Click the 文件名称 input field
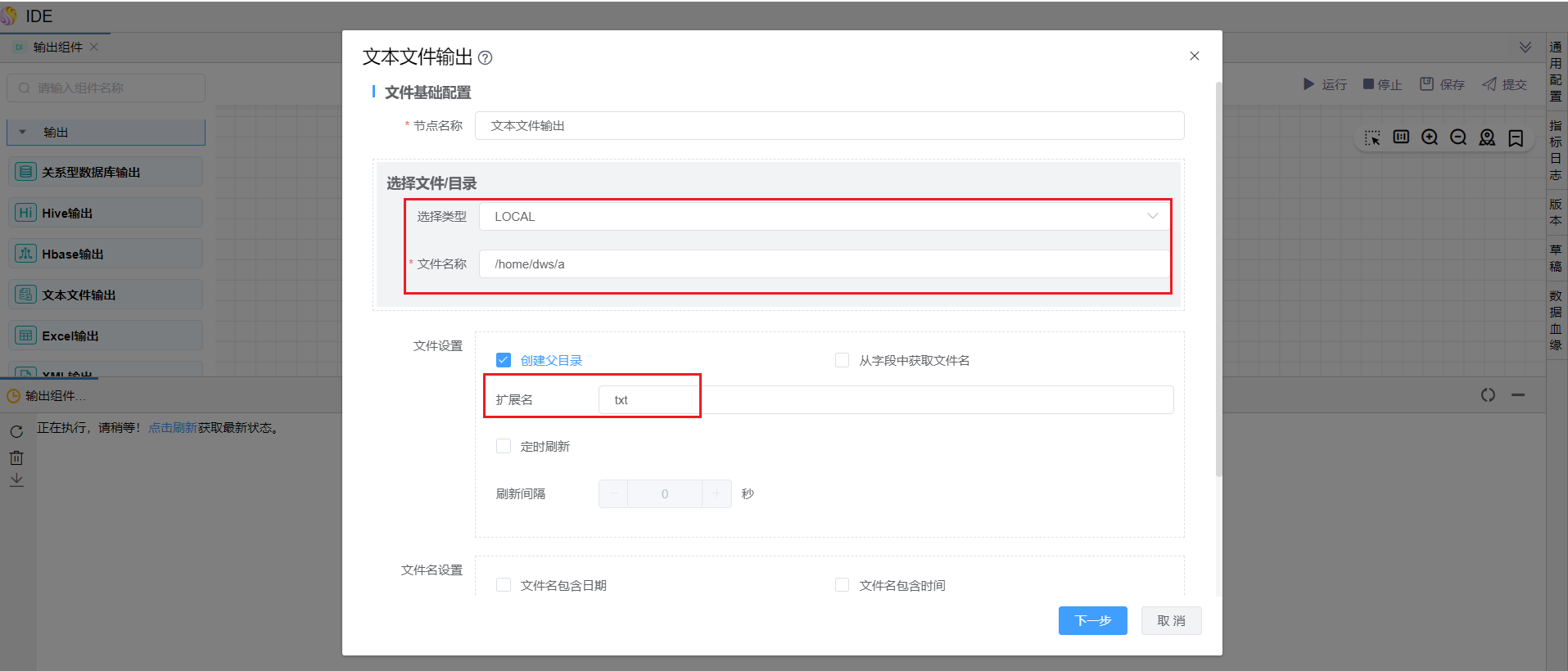 [824, 264]
